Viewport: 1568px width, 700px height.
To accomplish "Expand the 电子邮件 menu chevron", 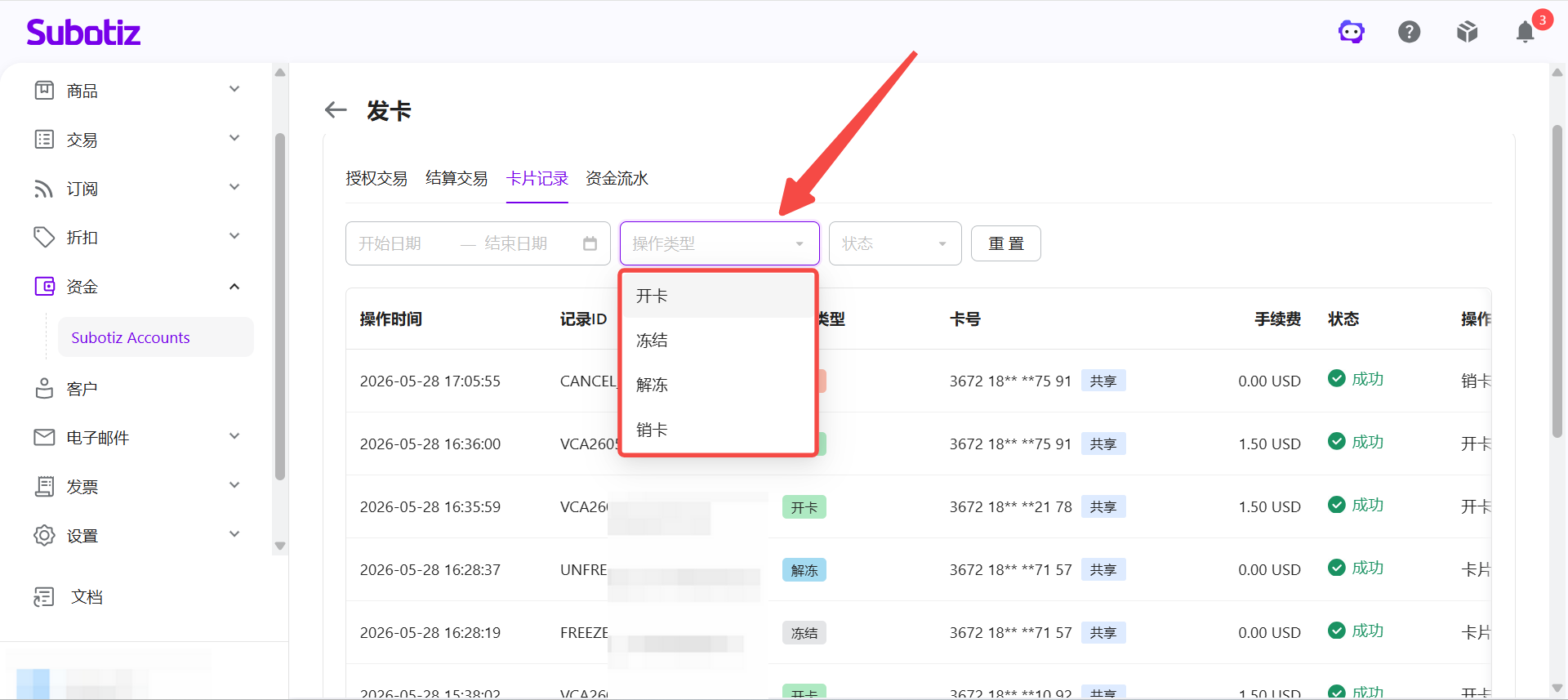I will [234, 436].
